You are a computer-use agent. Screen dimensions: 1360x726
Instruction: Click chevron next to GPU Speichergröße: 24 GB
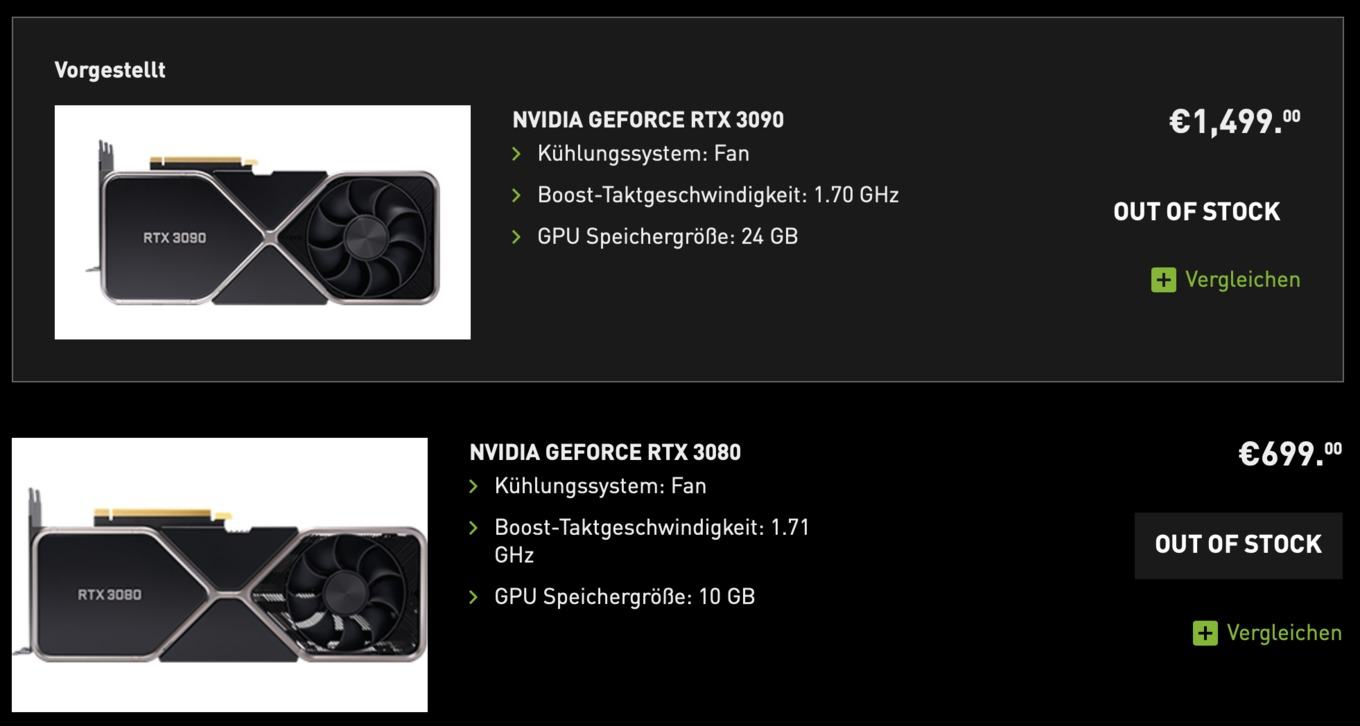click(x=517, y=237)
